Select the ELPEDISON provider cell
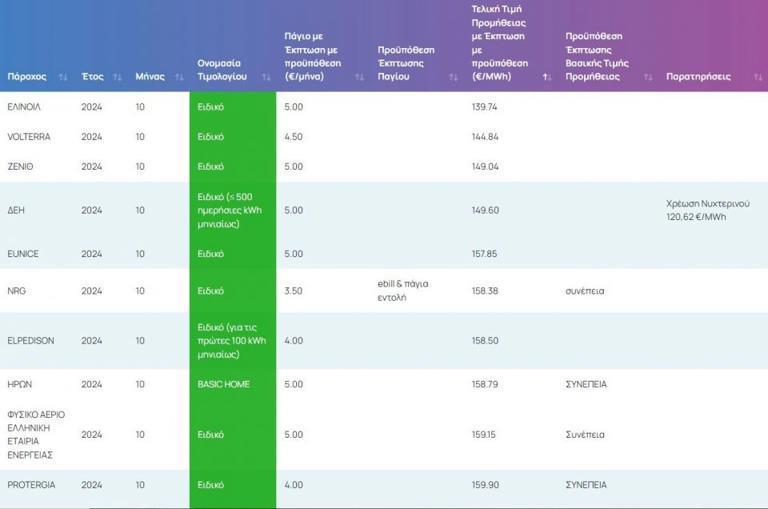Viewport: 768px width, 509px height. pyautogui.click(x=31, y=340)
